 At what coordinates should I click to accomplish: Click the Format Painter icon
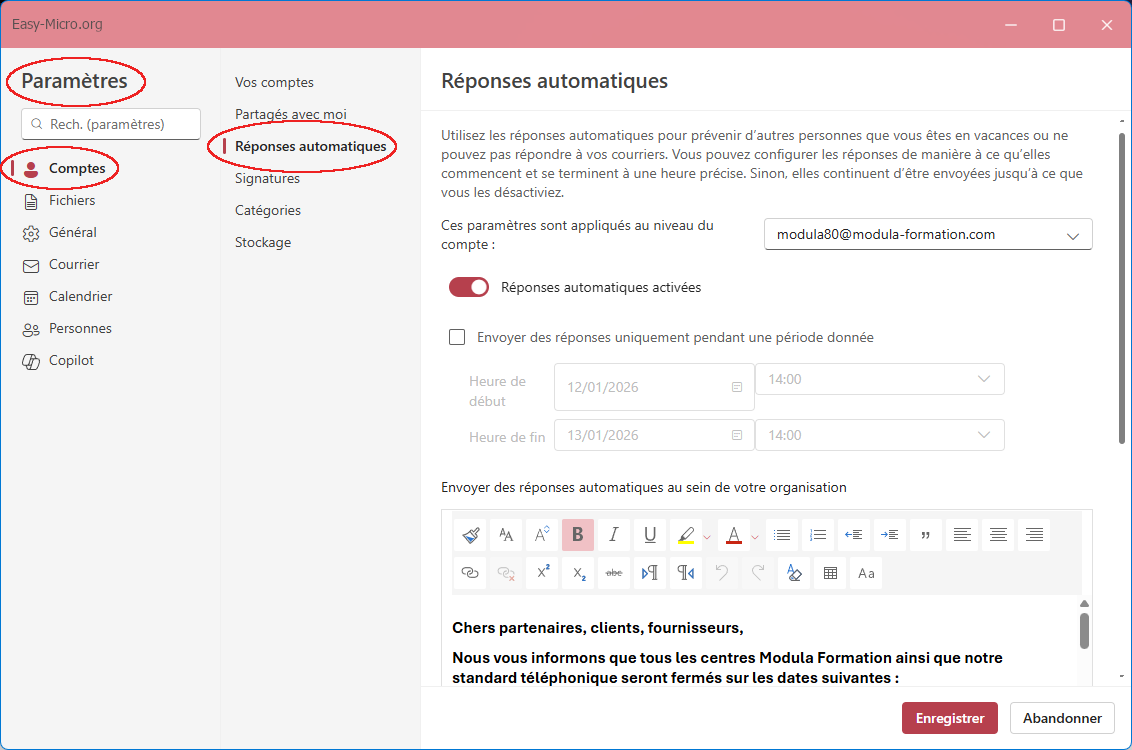470,535
